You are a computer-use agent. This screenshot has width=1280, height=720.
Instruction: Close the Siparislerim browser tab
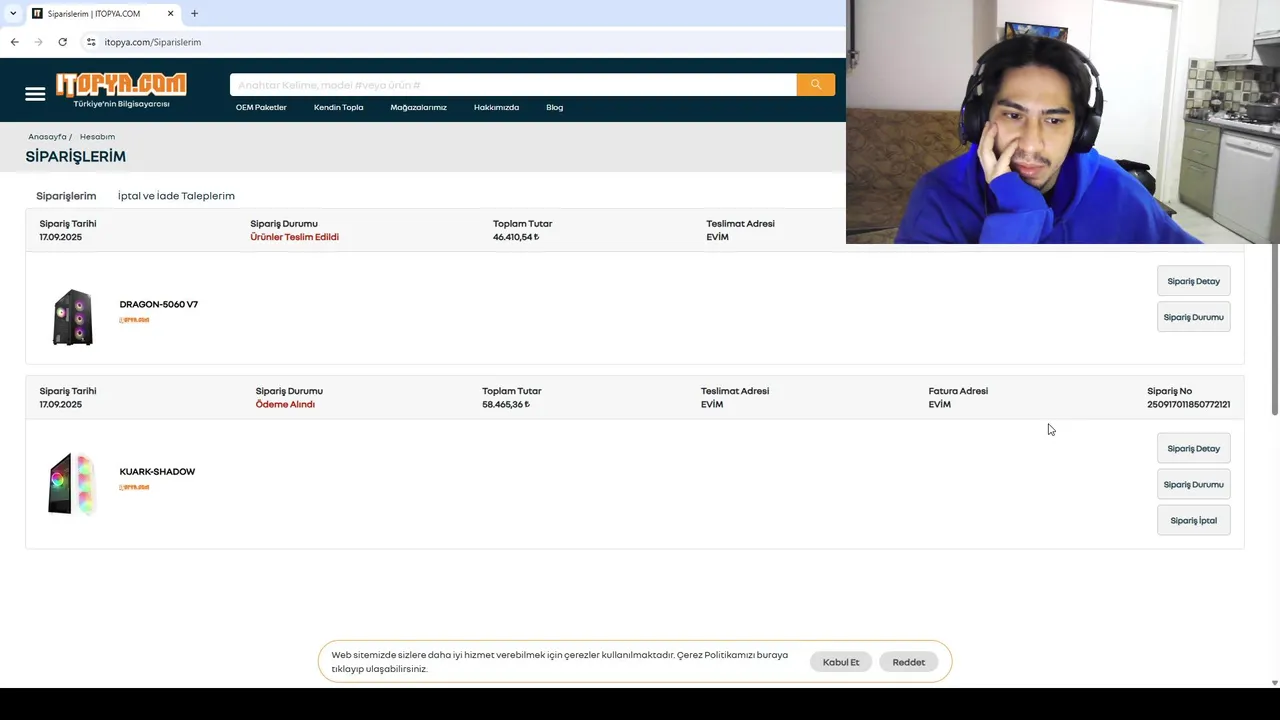click(171, 13)
